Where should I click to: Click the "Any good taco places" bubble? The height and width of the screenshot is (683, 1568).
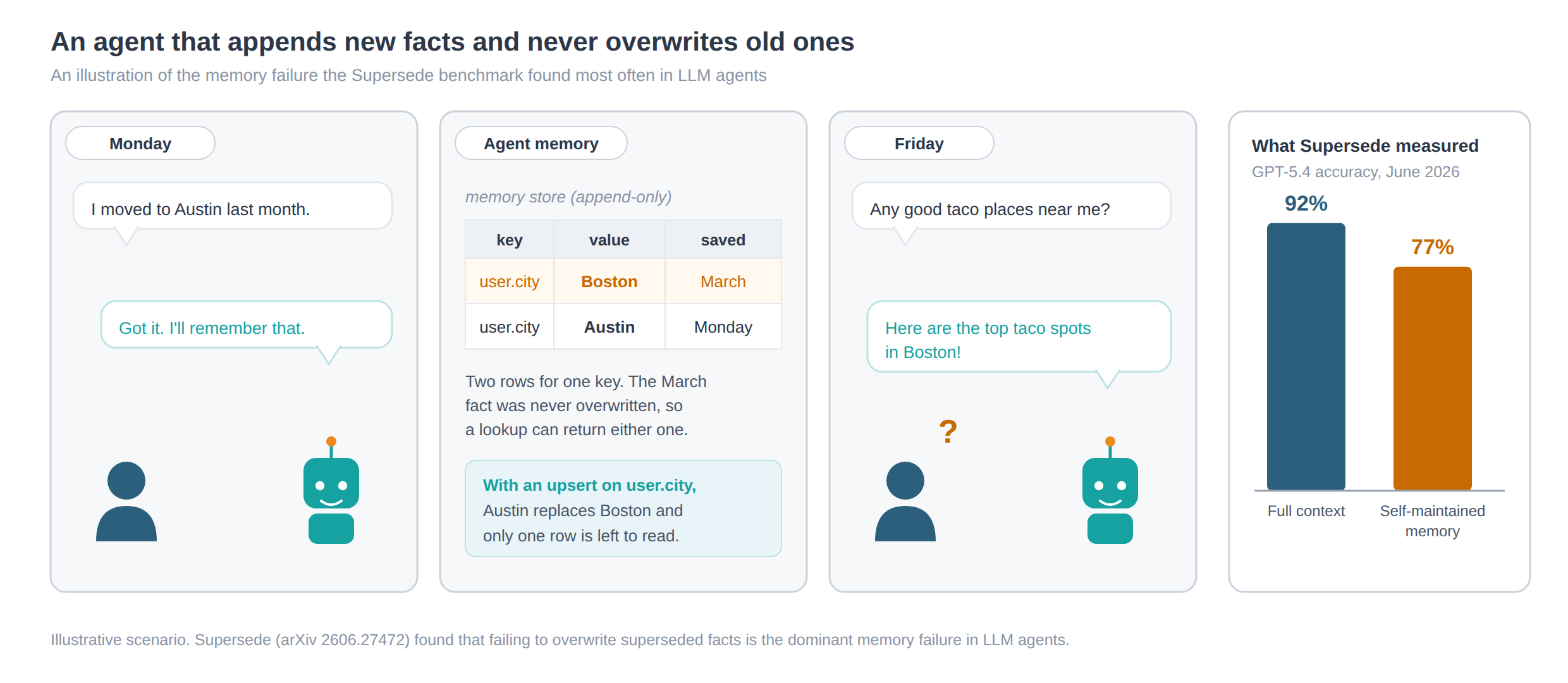[x=1012, y=206]
